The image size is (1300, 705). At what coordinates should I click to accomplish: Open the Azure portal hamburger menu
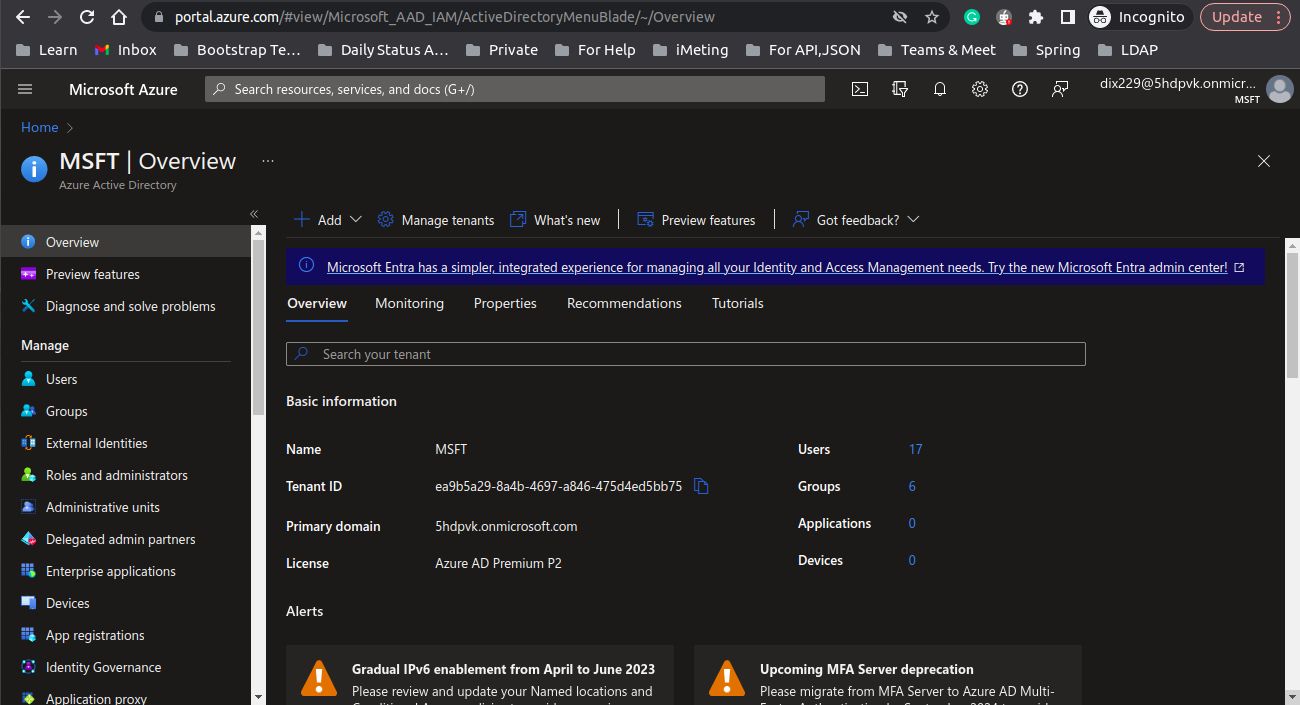coord(25,89)
